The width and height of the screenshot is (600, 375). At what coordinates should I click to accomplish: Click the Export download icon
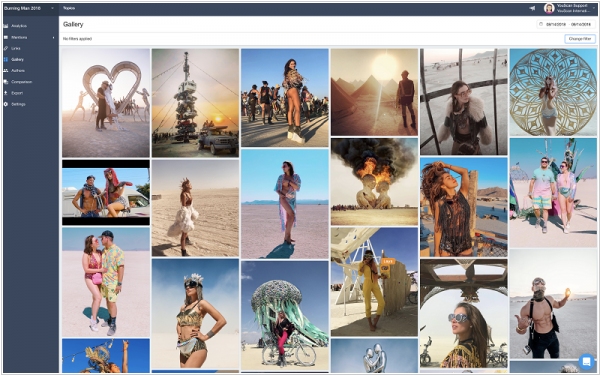click(6, 93)
